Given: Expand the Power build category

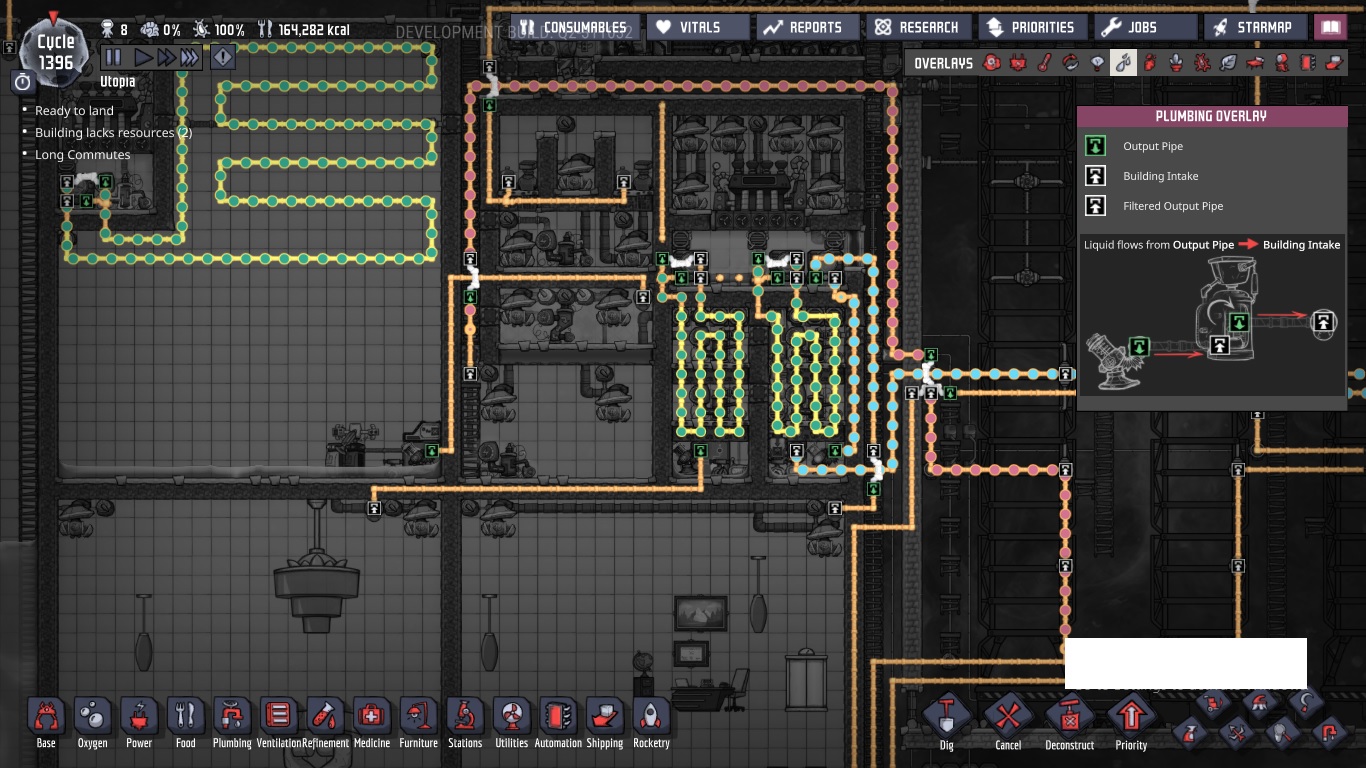Looking at the screenshot, I should tap(139, 722).
